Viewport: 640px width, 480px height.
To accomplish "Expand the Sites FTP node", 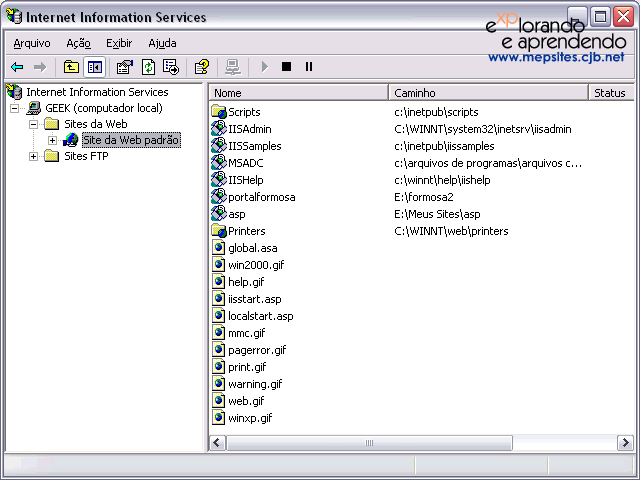I will (x=33, y=156).
